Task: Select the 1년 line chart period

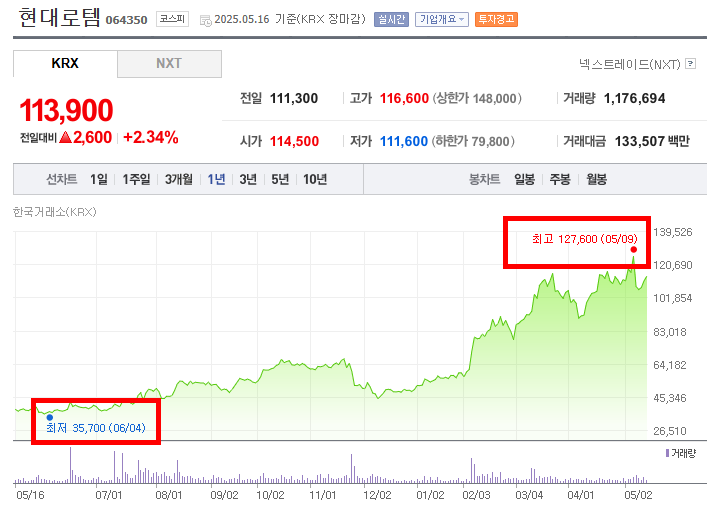Action: [x=216, y=179]
